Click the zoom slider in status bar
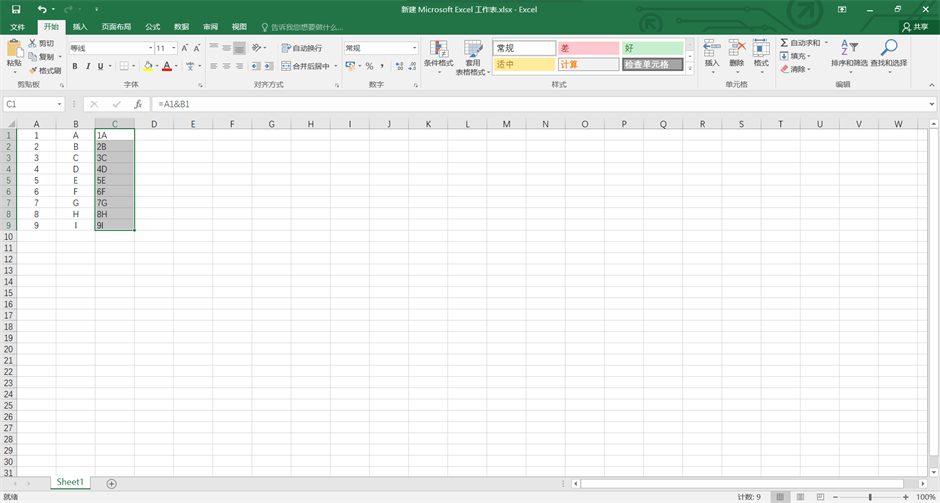The width and height of the screenshot is (940, 503). coord(870,496)
